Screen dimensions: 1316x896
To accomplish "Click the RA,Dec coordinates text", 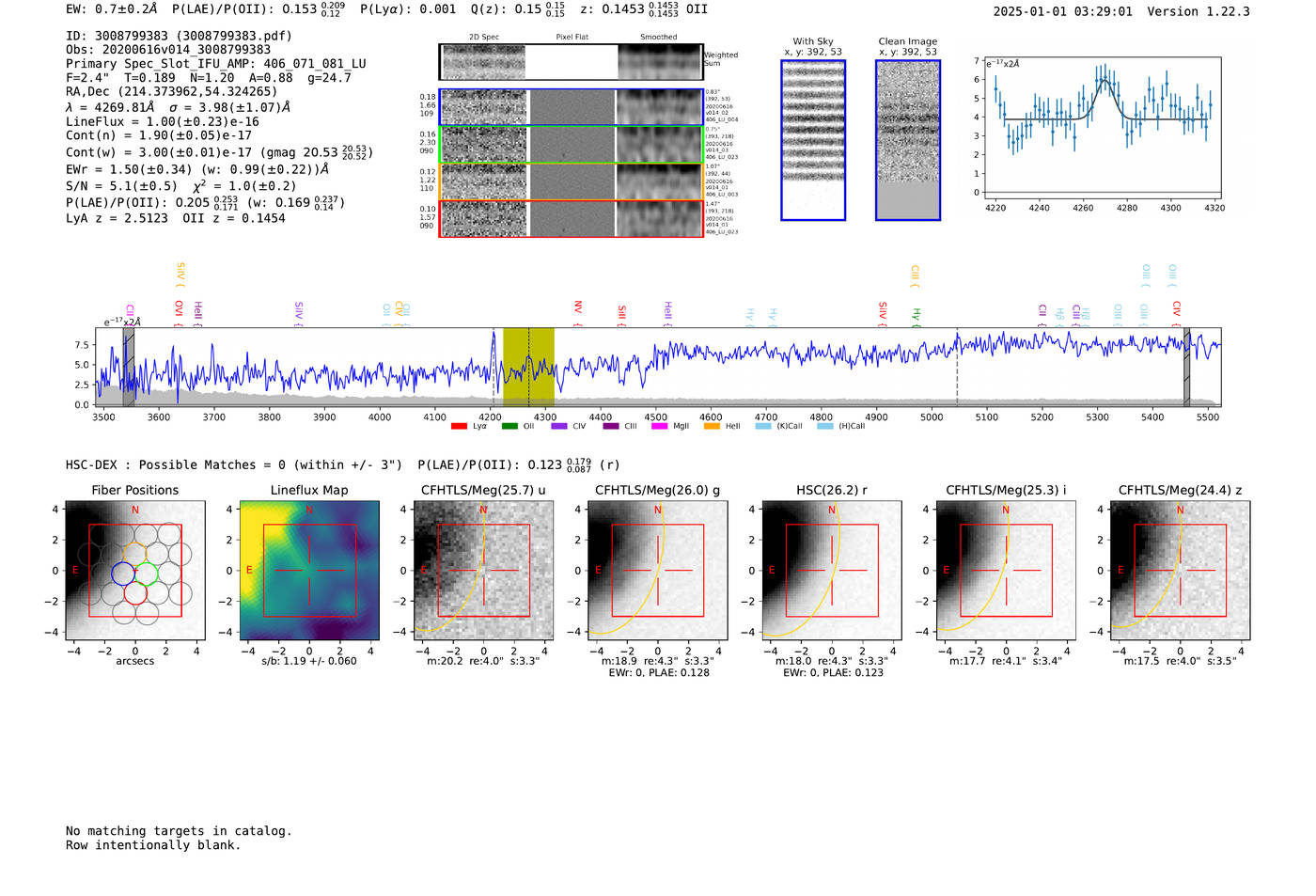I will click(x=171, y=91).
